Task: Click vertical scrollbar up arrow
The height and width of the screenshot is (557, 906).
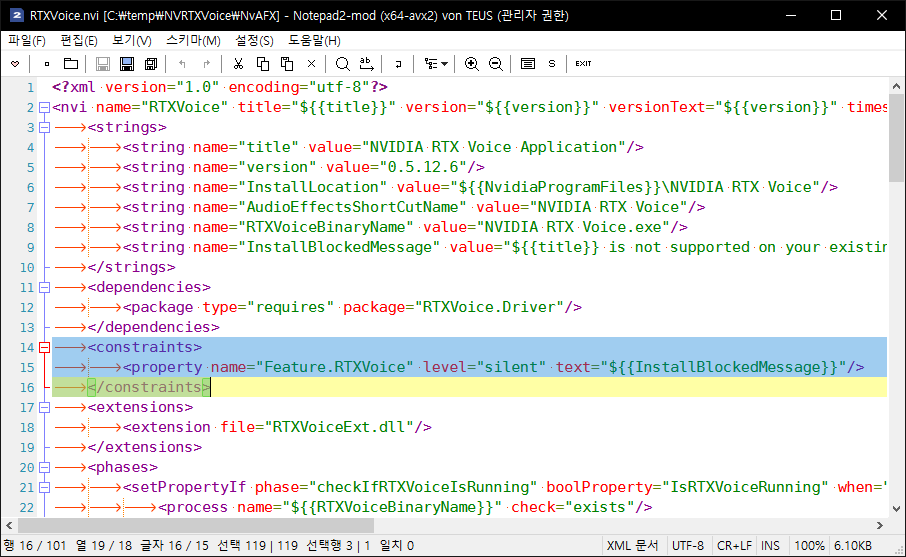Action: pos(896,87)
